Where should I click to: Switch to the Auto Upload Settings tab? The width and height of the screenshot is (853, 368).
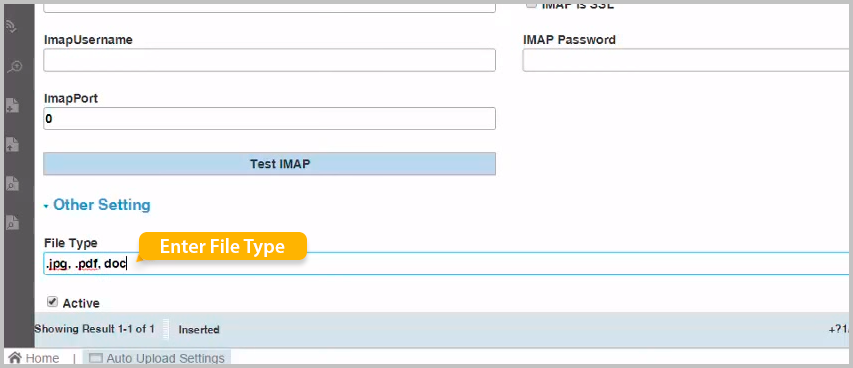[157, 358]
